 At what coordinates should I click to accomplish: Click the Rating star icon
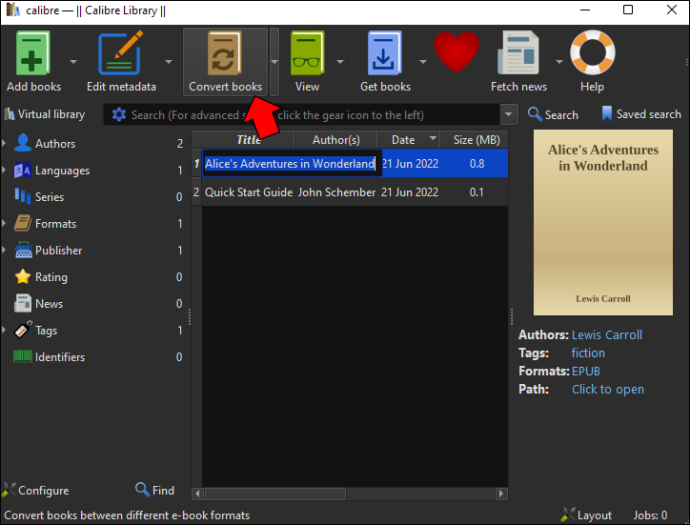(22, 277)
